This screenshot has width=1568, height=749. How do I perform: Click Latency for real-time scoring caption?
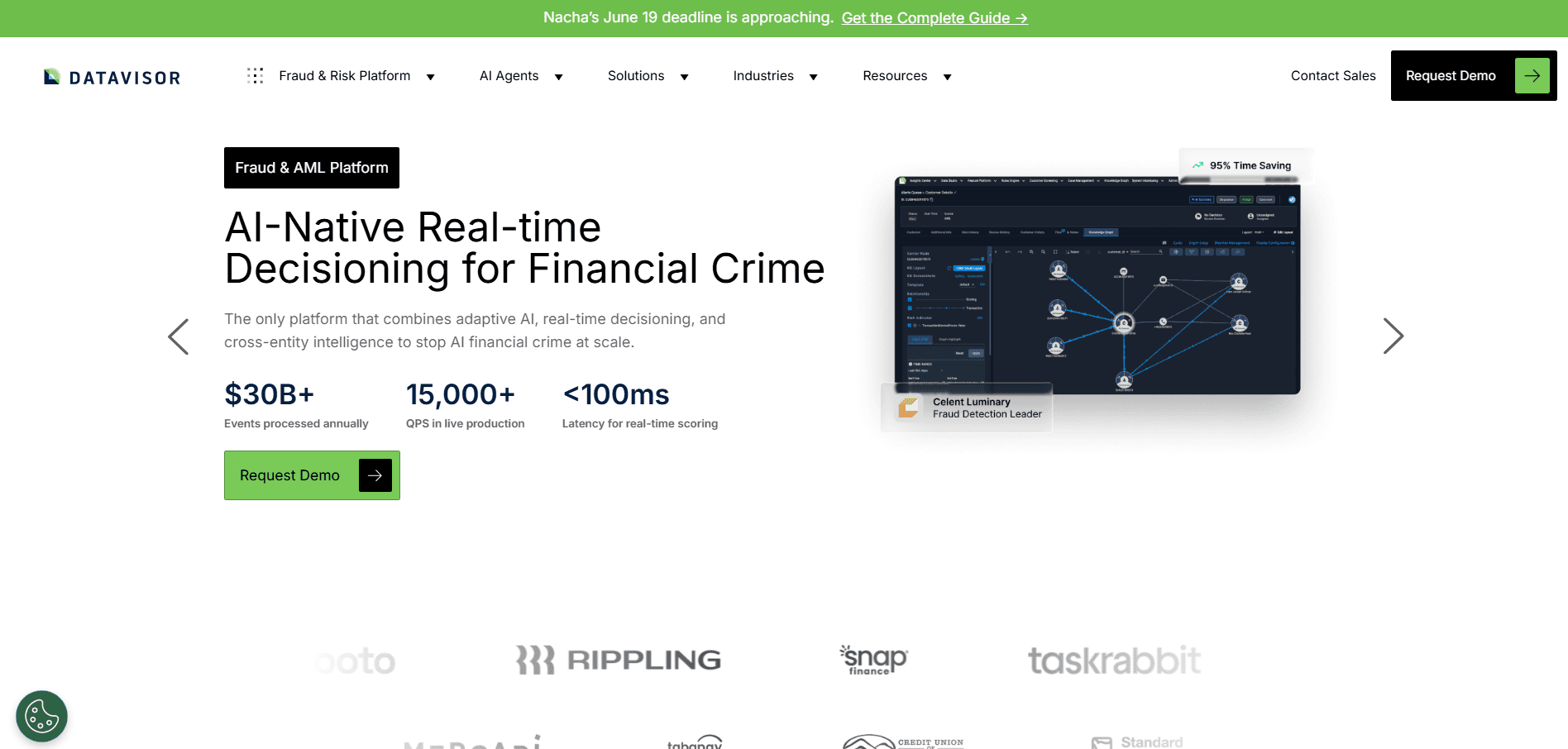[640, 423]
